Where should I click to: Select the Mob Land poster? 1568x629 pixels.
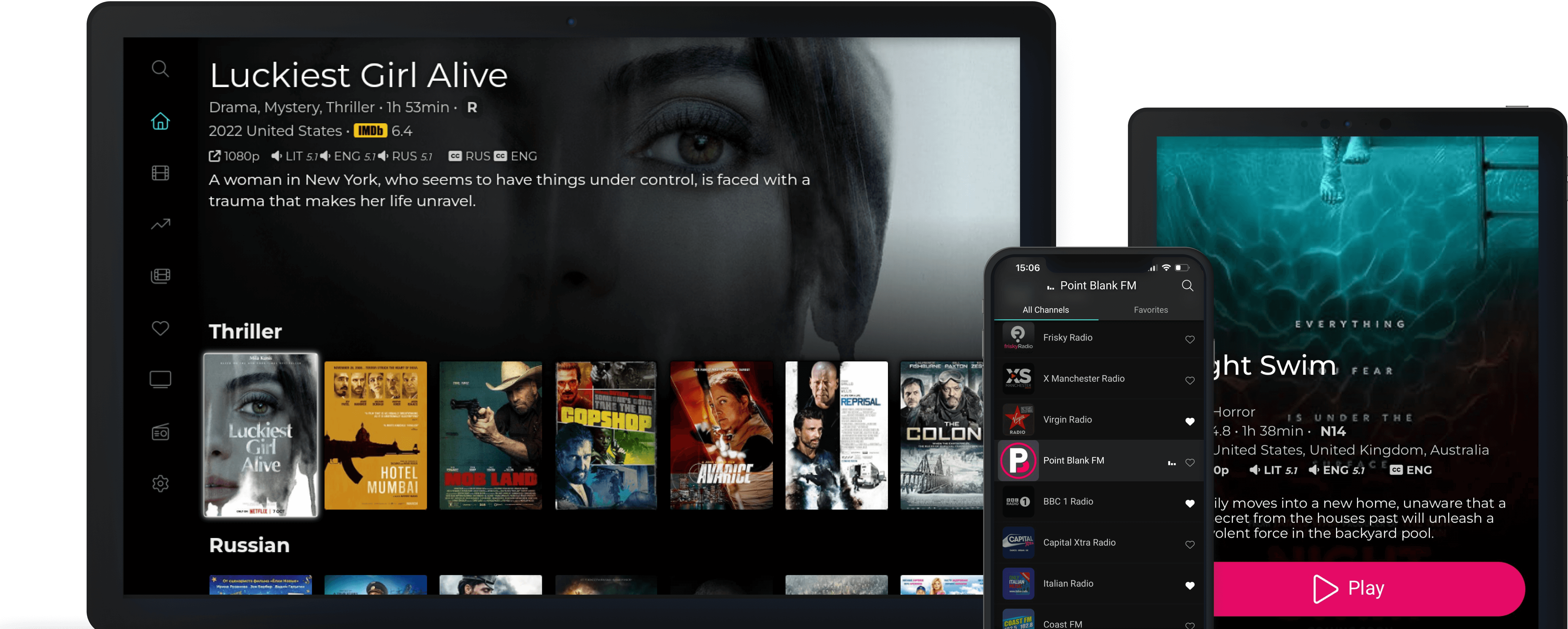[491, 435]
